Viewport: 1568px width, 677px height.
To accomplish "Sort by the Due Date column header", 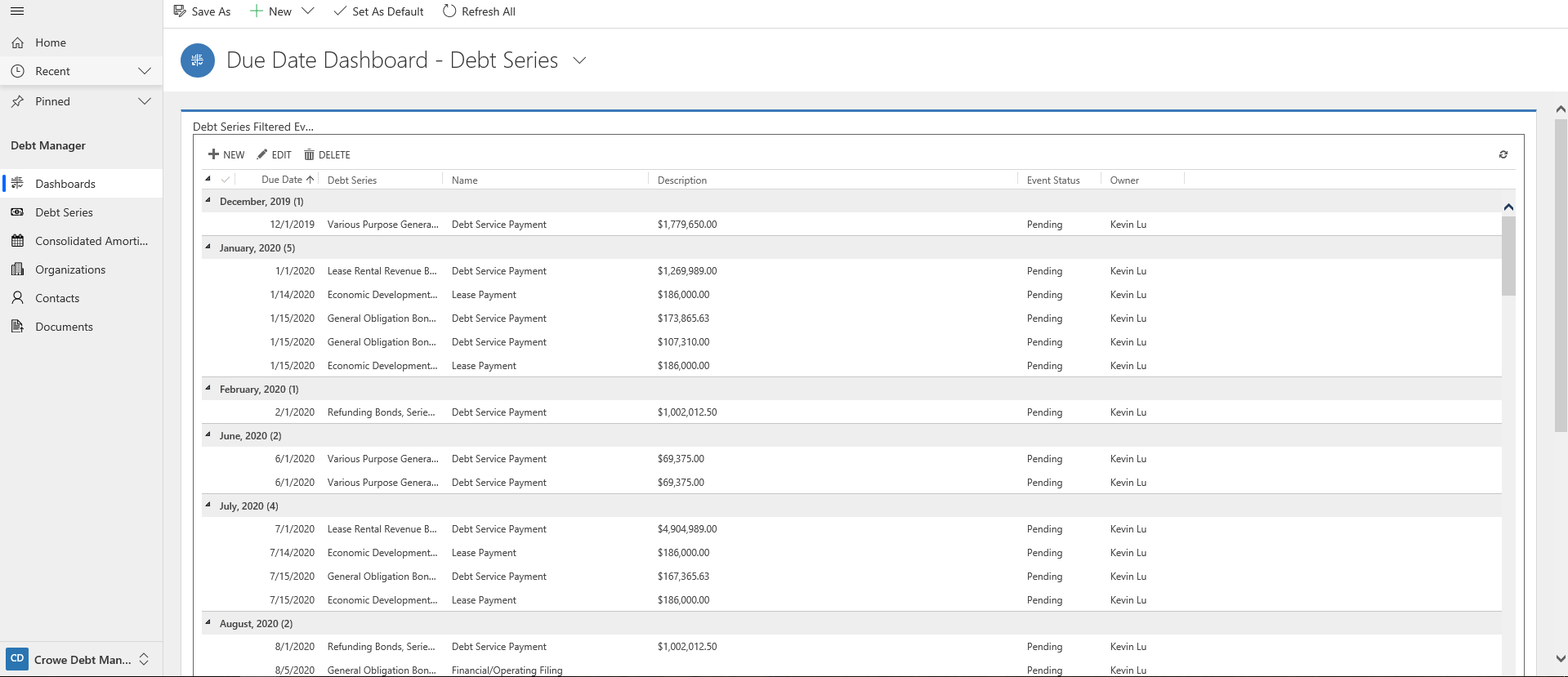I will coord(282,180).
